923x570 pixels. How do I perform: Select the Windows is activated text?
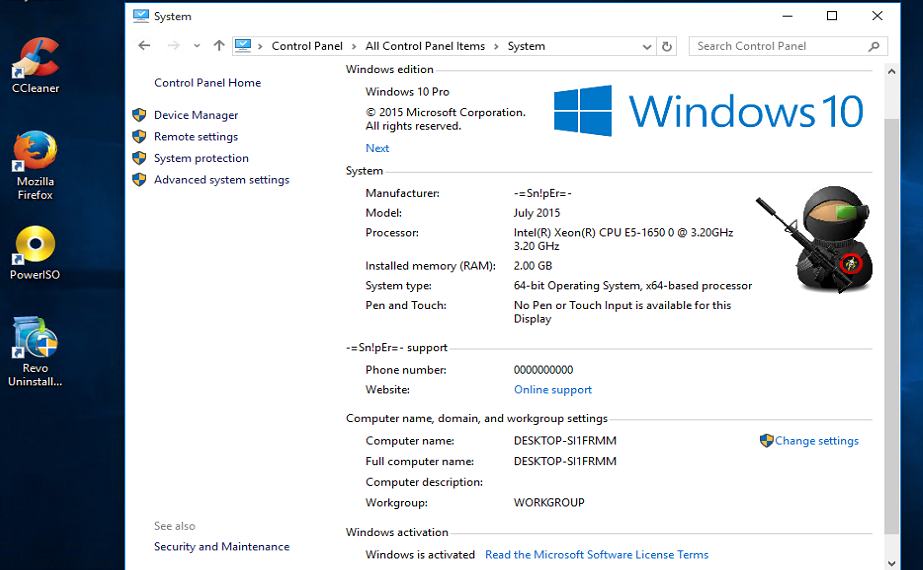[420, 555]
